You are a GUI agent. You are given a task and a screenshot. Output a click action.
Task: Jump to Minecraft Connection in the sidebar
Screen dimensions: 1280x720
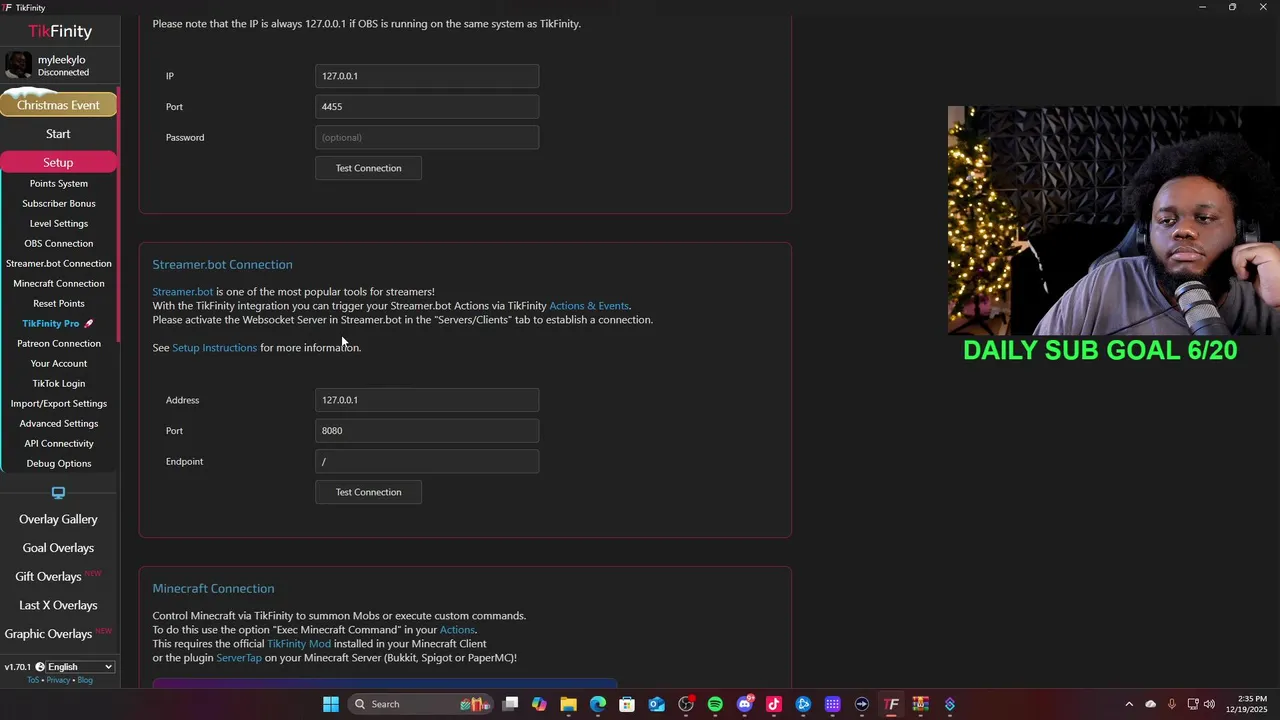pos(58,283)
